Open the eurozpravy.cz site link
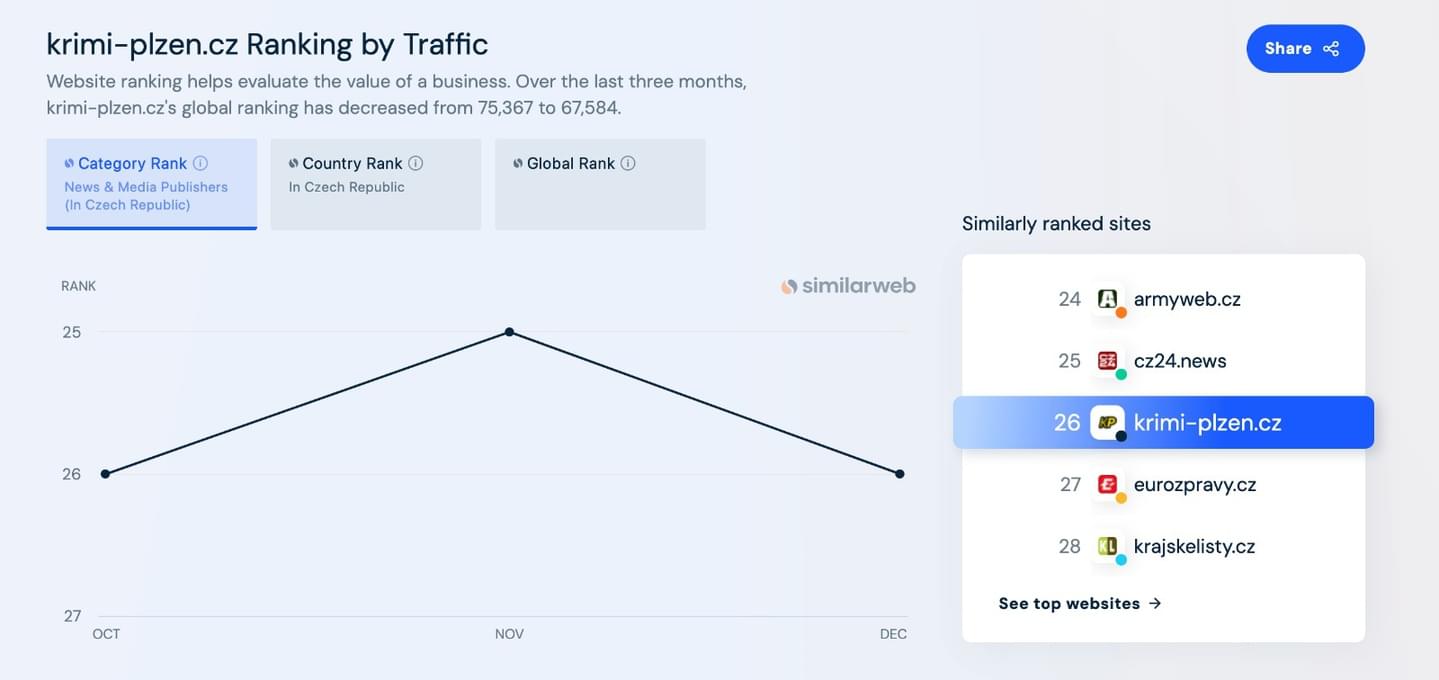The height and width of the screenshot is (680, 1439). 1194,485
